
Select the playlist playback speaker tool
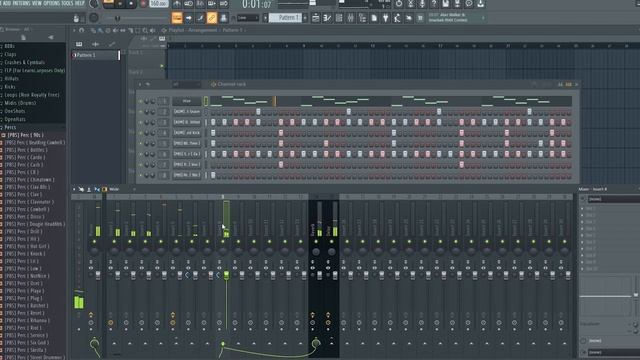(x=152, y=30)
